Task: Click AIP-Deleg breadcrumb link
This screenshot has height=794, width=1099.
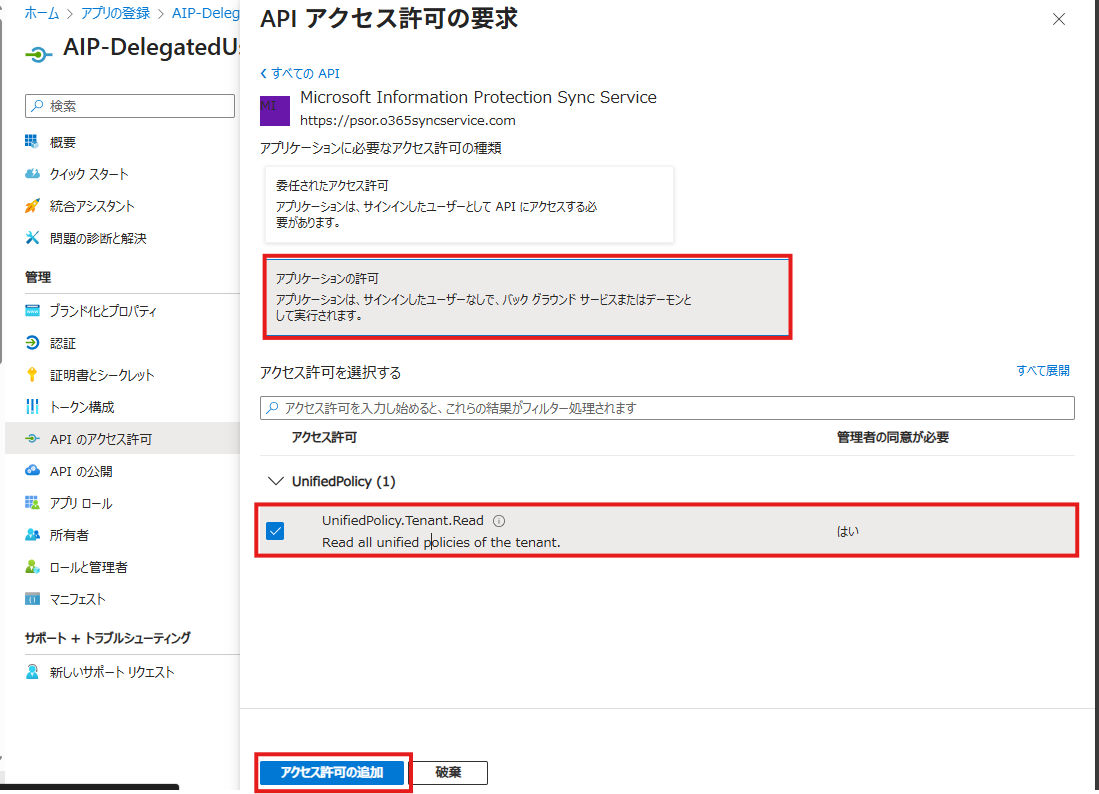Action: coord(206,13)
